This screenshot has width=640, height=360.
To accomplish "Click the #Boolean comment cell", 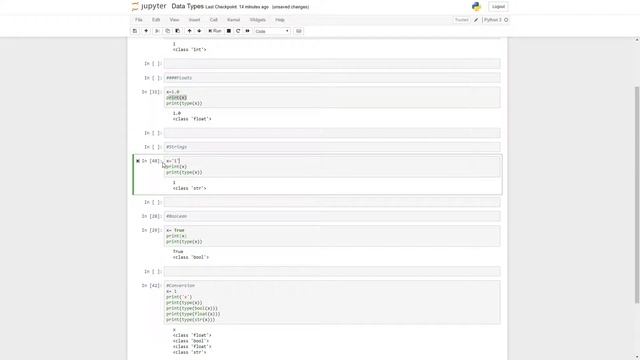I will click(x=332, y=216).
